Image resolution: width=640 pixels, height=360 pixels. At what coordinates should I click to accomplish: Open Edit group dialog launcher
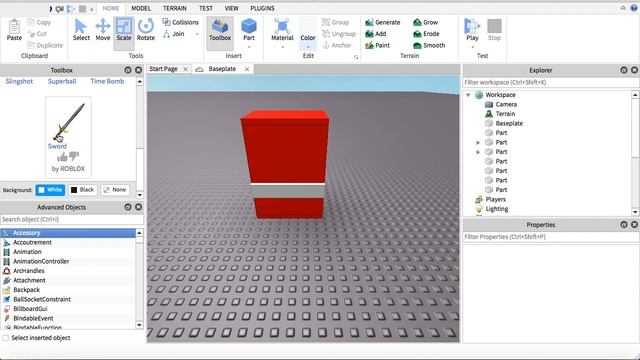356,58
